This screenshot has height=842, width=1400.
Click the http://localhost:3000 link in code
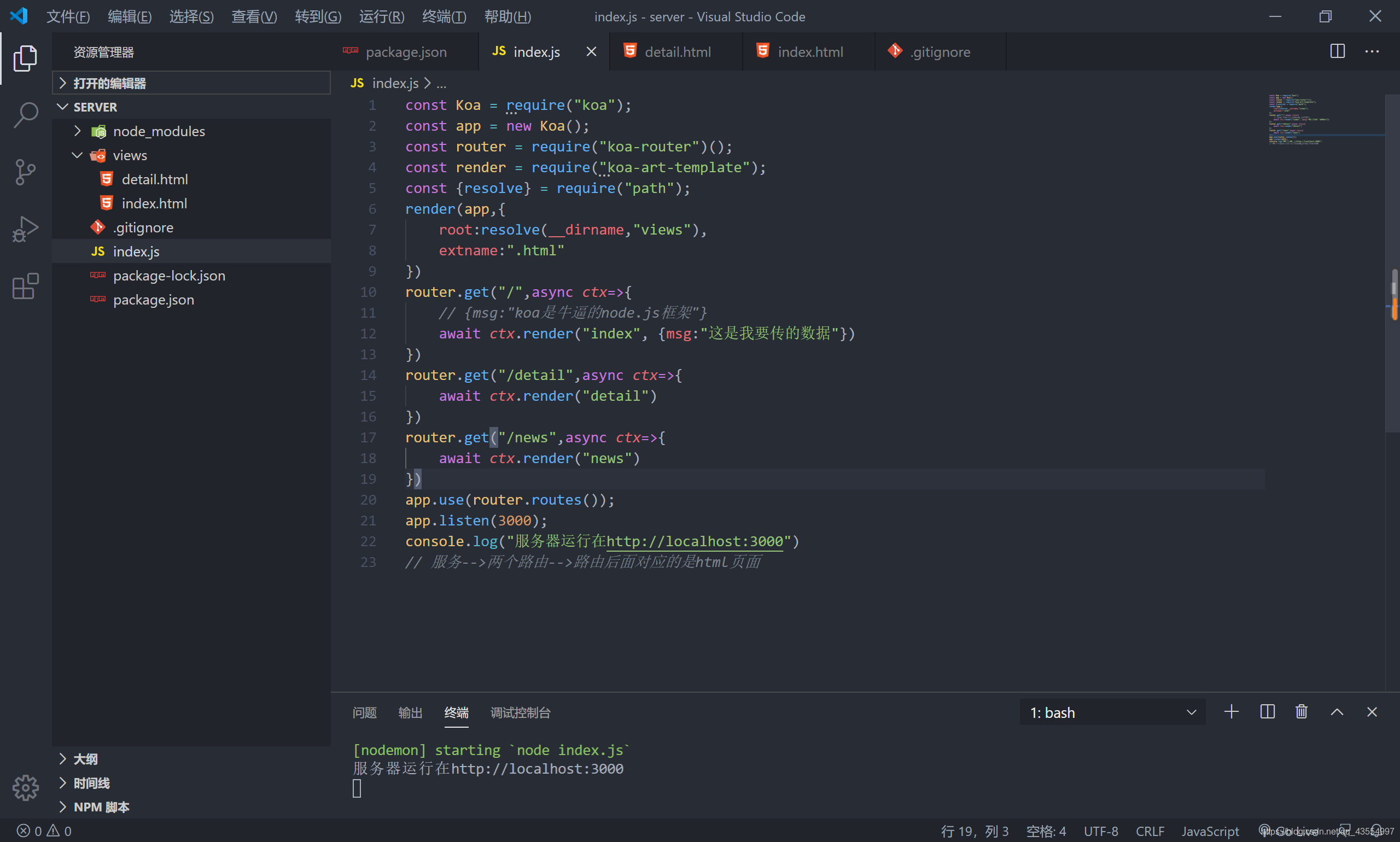click(x=695, y=541)
